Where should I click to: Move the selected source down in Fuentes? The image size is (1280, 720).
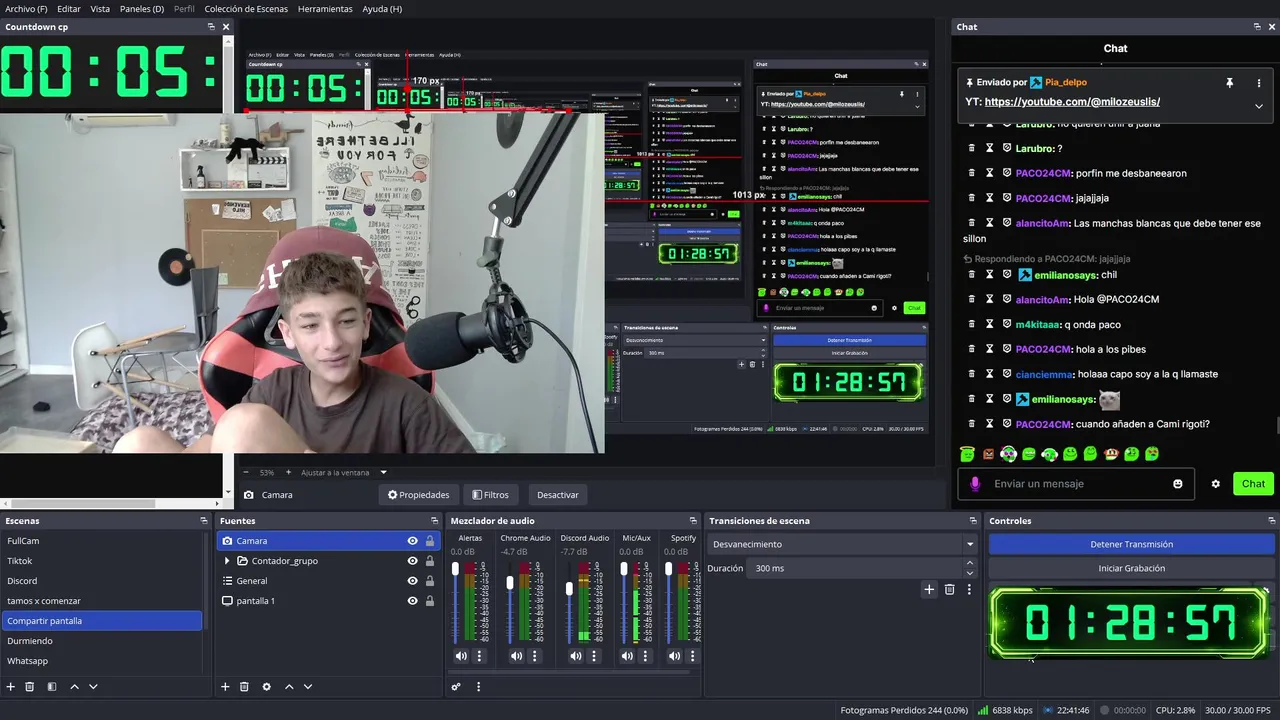click(308, 687)
